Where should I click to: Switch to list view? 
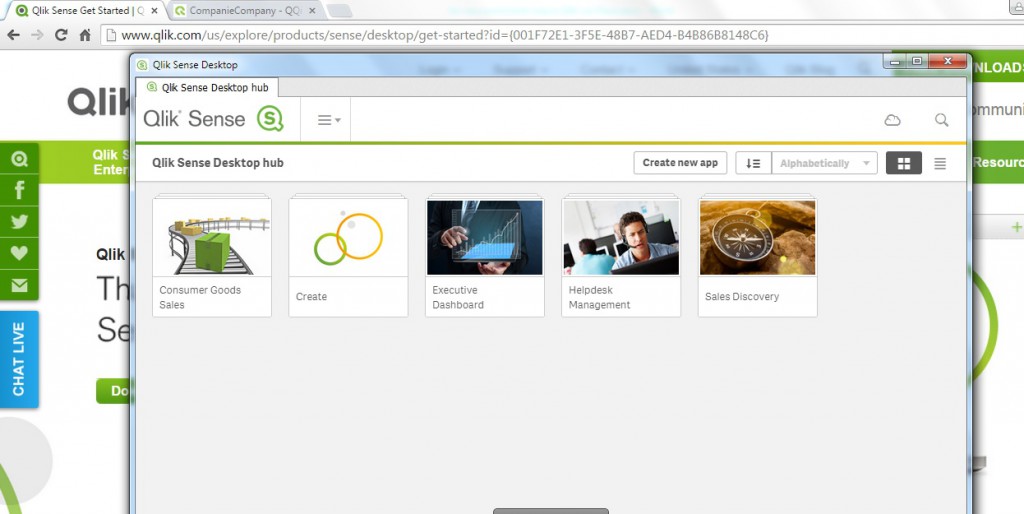point(940,163)
